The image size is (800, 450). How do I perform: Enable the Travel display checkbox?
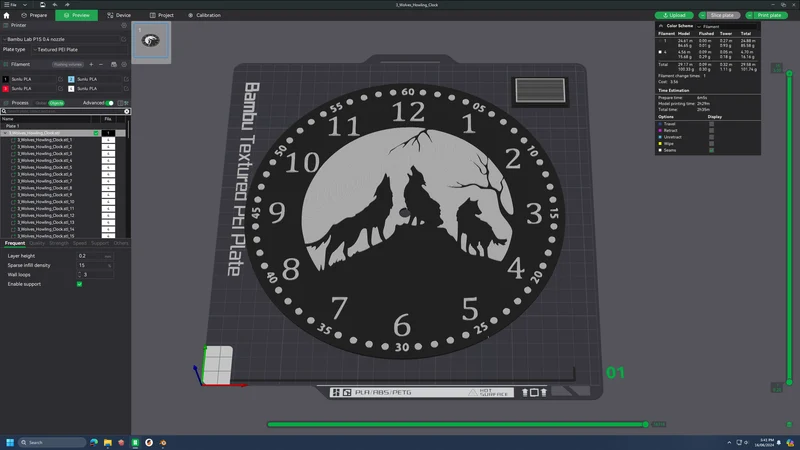point(711,124)
